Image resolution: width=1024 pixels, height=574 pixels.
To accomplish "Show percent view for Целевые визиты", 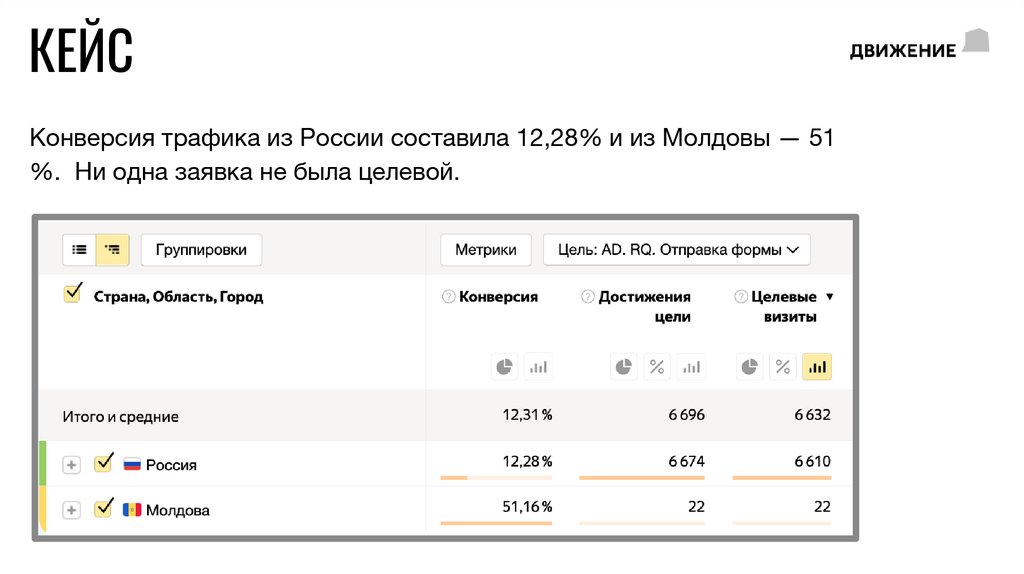I will 783,367.
